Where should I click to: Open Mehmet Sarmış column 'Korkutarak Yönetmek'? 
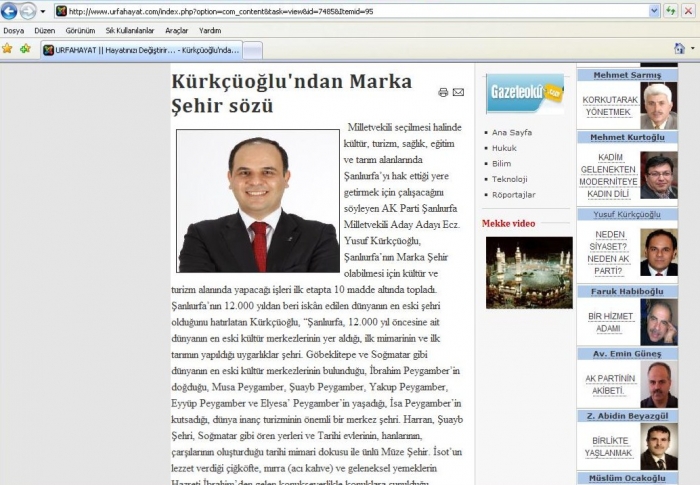(x=610, y=107)
